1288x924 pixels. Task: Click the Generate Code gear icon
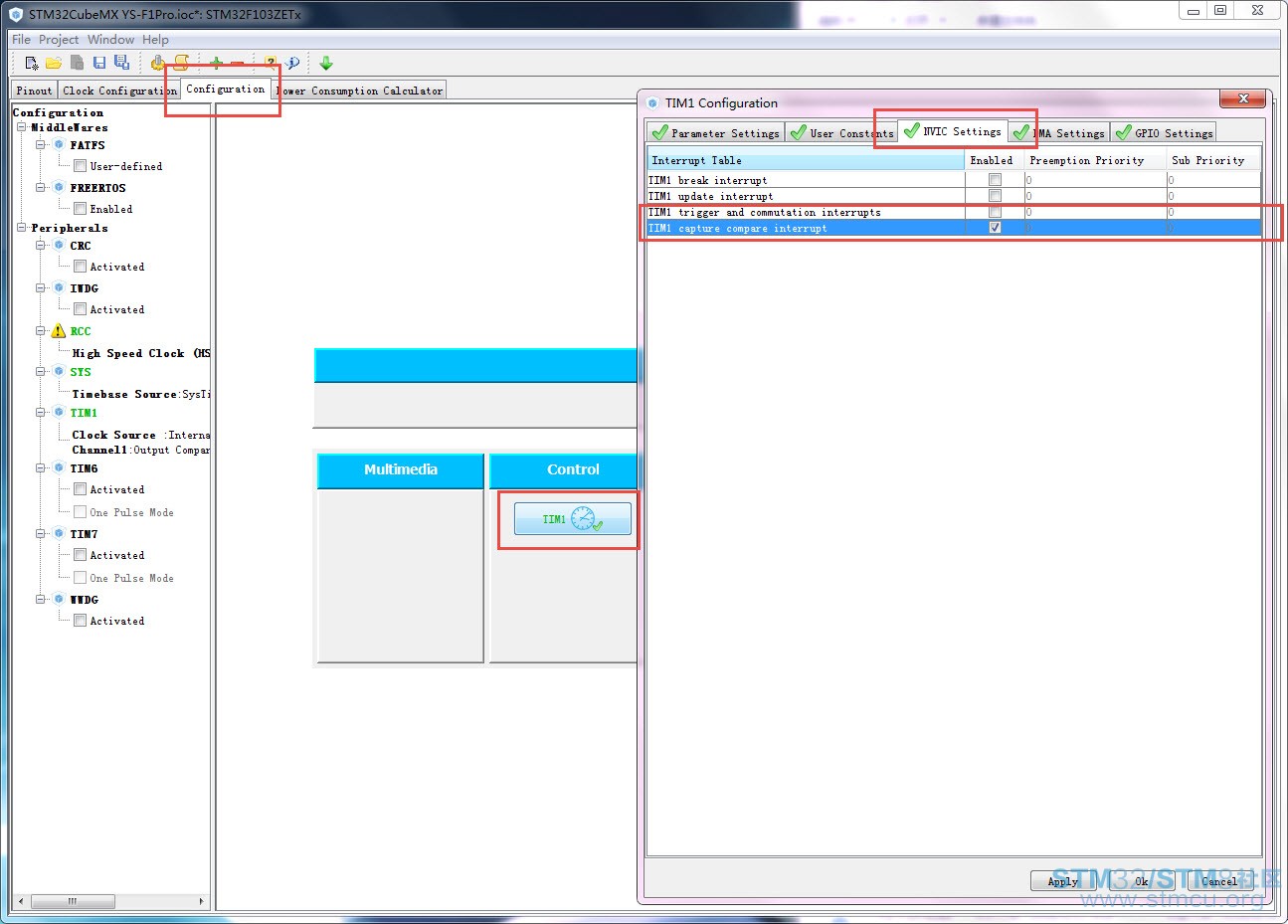[x=158, y=63]
